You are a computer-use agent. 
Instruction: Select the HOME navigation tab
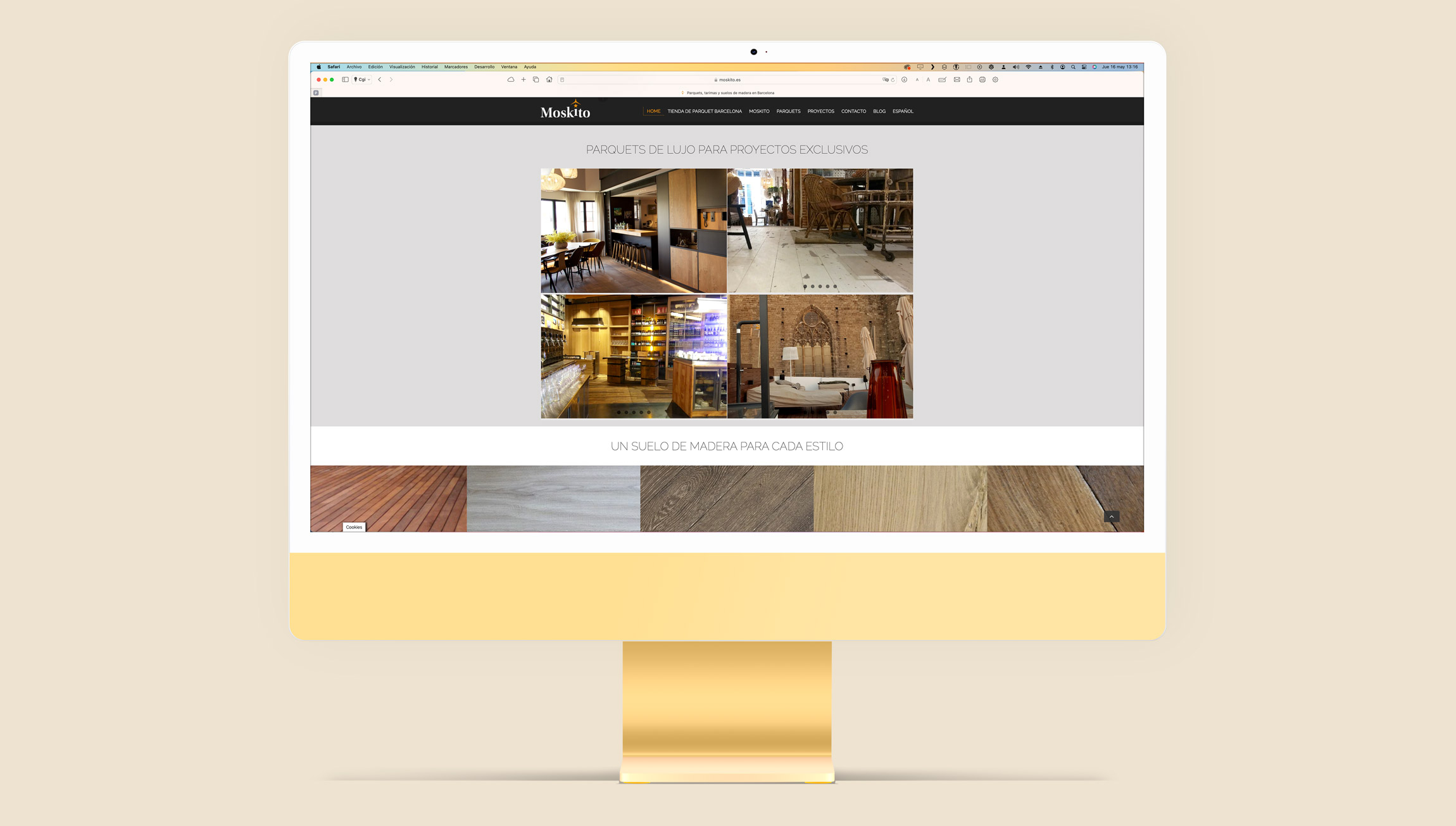click(654, 111)
